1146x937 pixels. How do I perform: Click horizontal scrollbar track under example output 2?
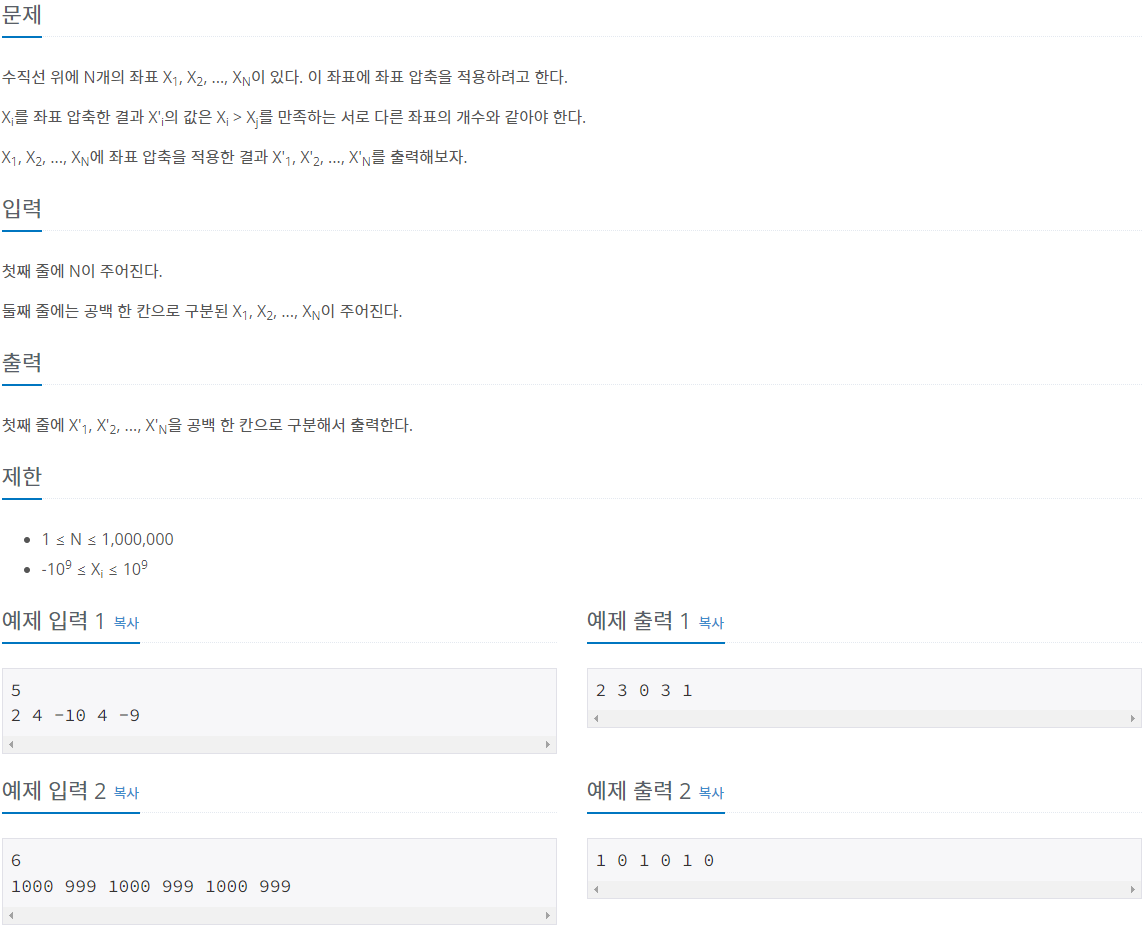point(865,889)
